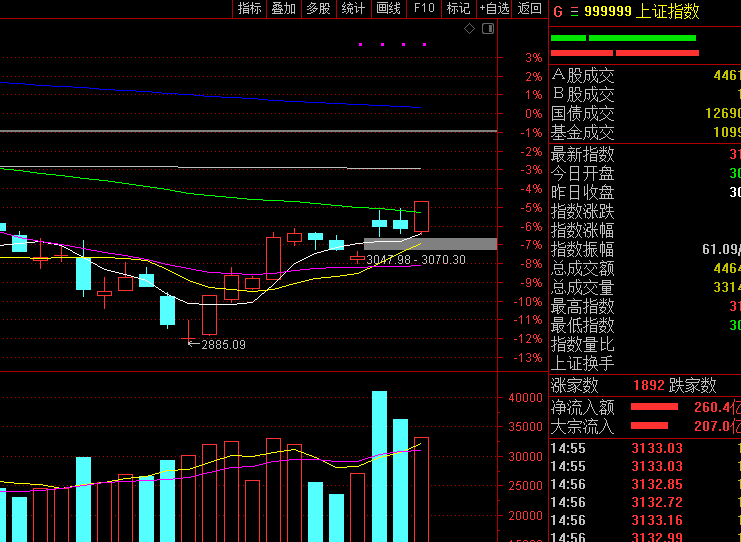The image size is (741, 542).
Task: Click the 返回 back button
Action: [x=529, y=9]
